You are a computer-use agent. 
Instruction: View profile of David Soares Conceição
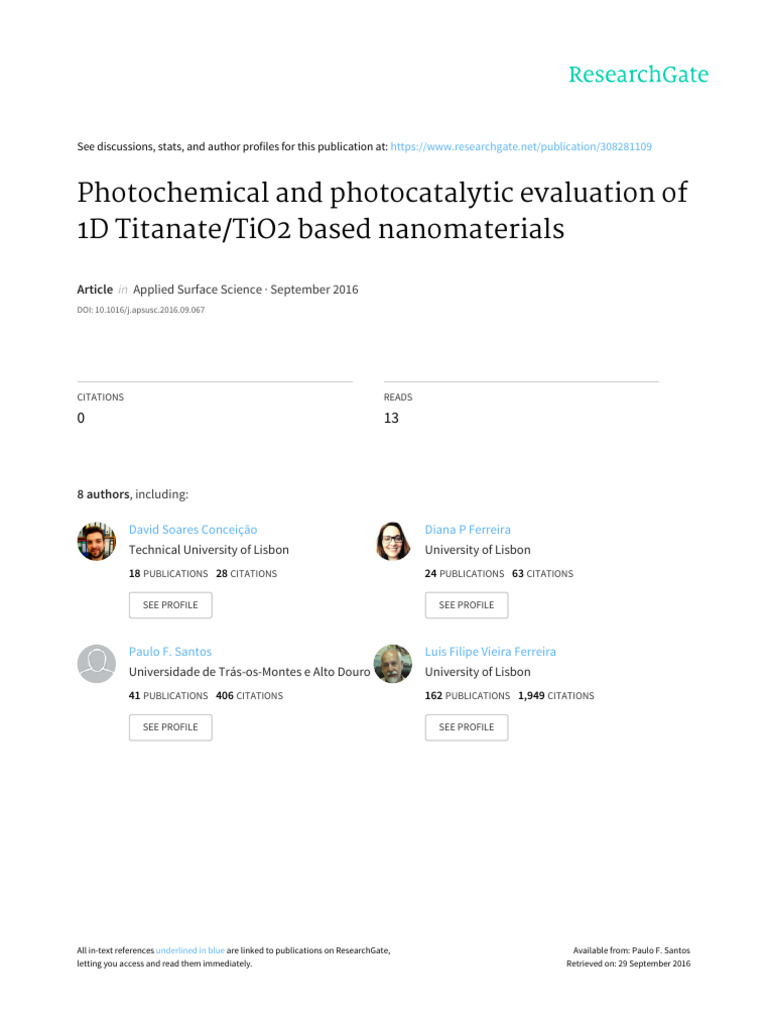[170, 605]
